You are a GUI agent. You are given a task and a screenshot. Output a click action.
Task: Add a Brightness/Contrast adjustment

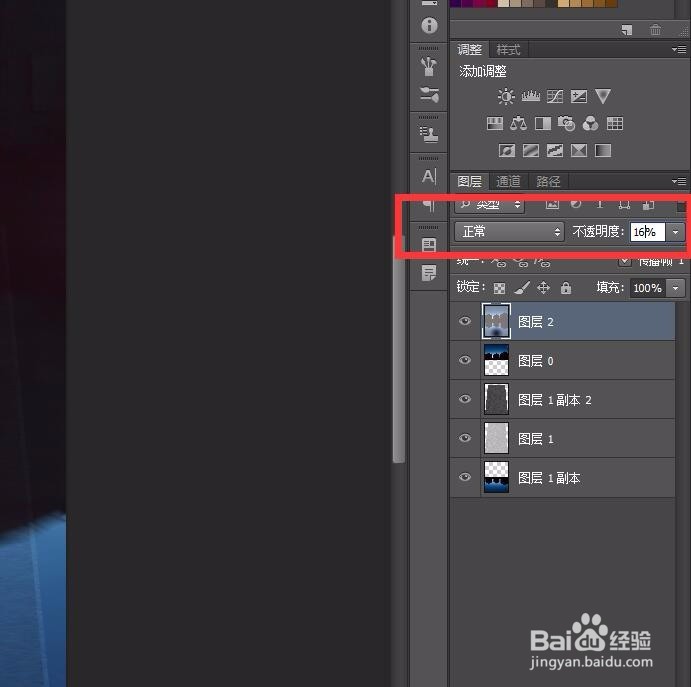[x=506, y=96]
